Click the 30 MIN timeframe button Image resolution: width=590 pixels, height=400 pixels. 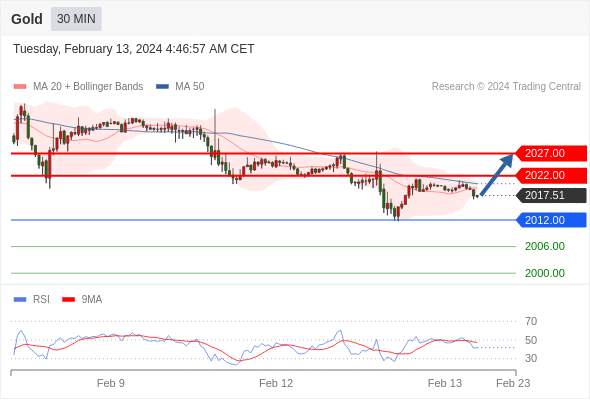click(76, 18)
